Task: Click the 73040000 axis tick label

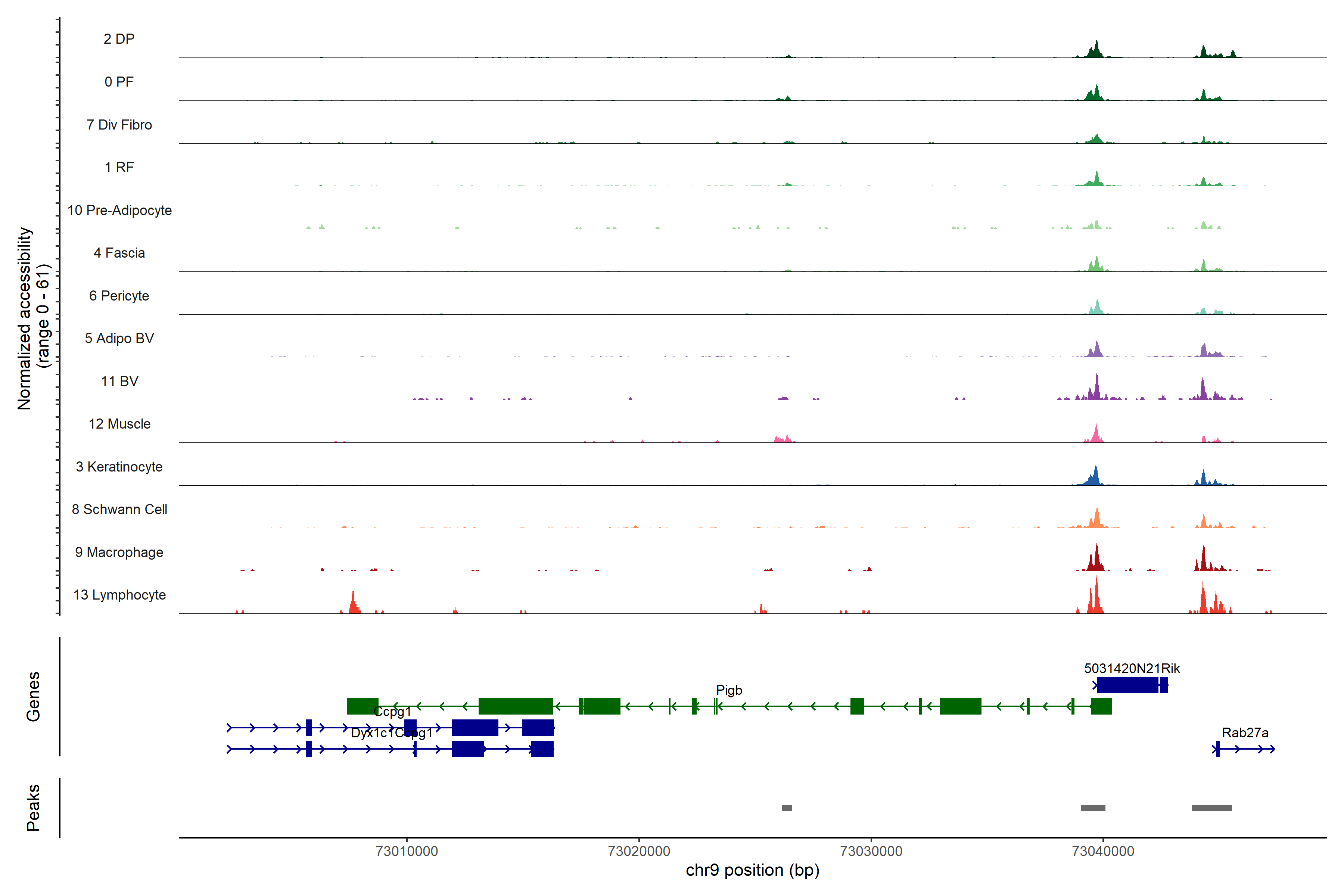Action: [1103, 852]
